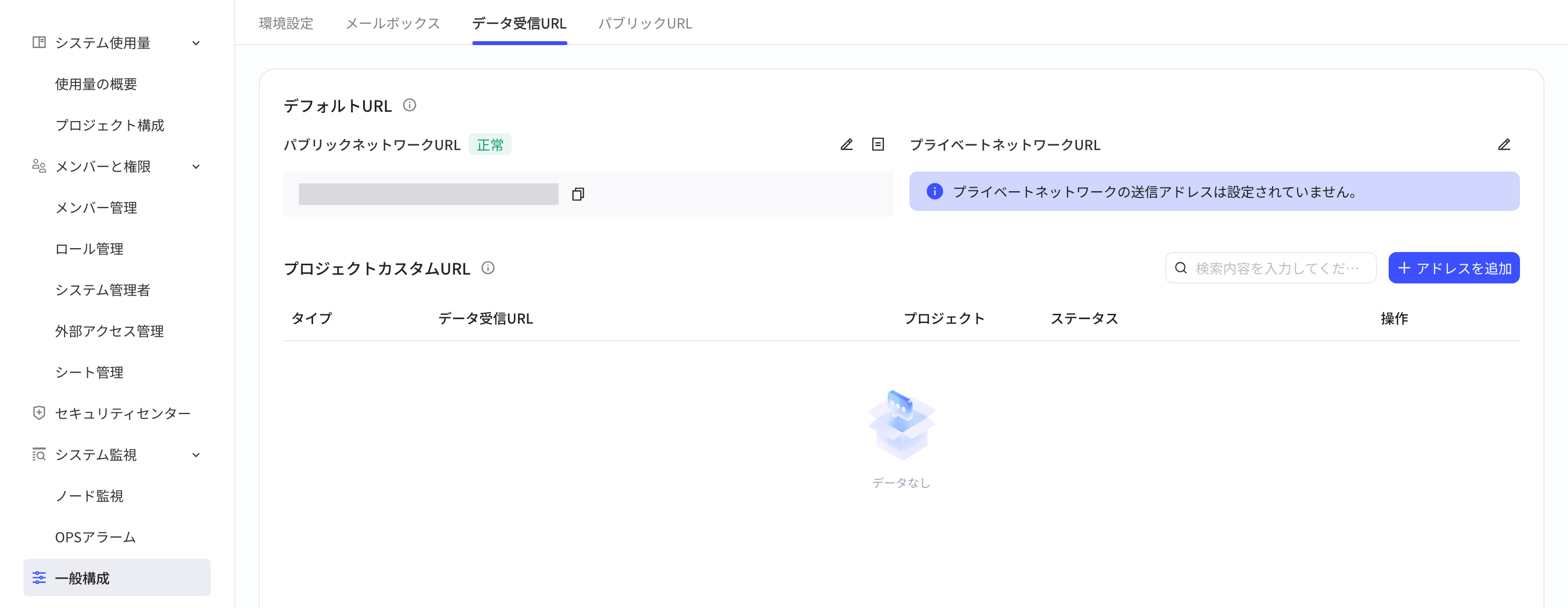1568x608 pixels.
Task: Click info icon next to プロジェクトカスタムURL
Action: (x=488, y=268)
